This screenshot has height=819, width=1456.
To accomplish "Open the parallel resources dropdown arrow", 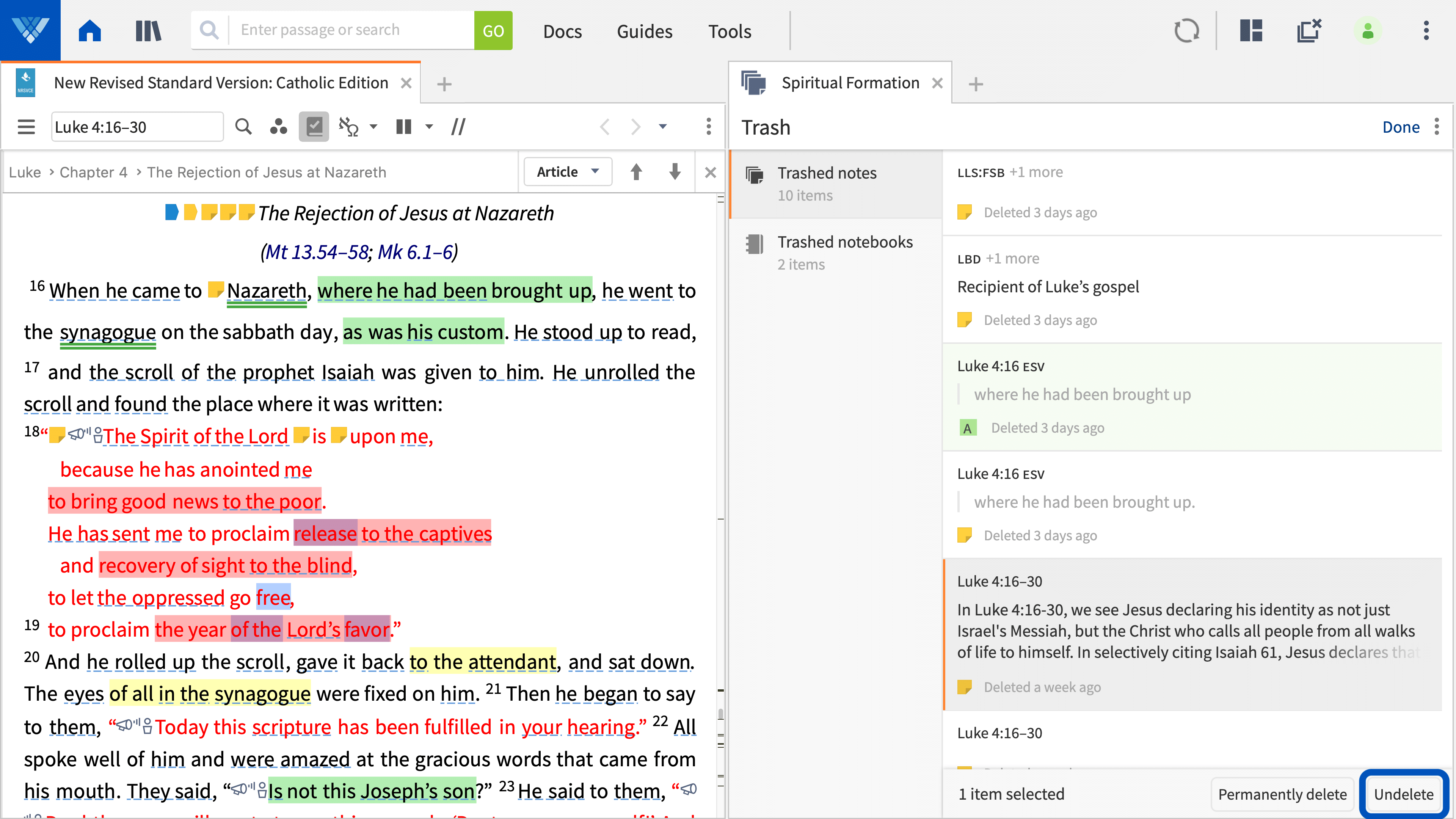I will [x=429, y=127].
